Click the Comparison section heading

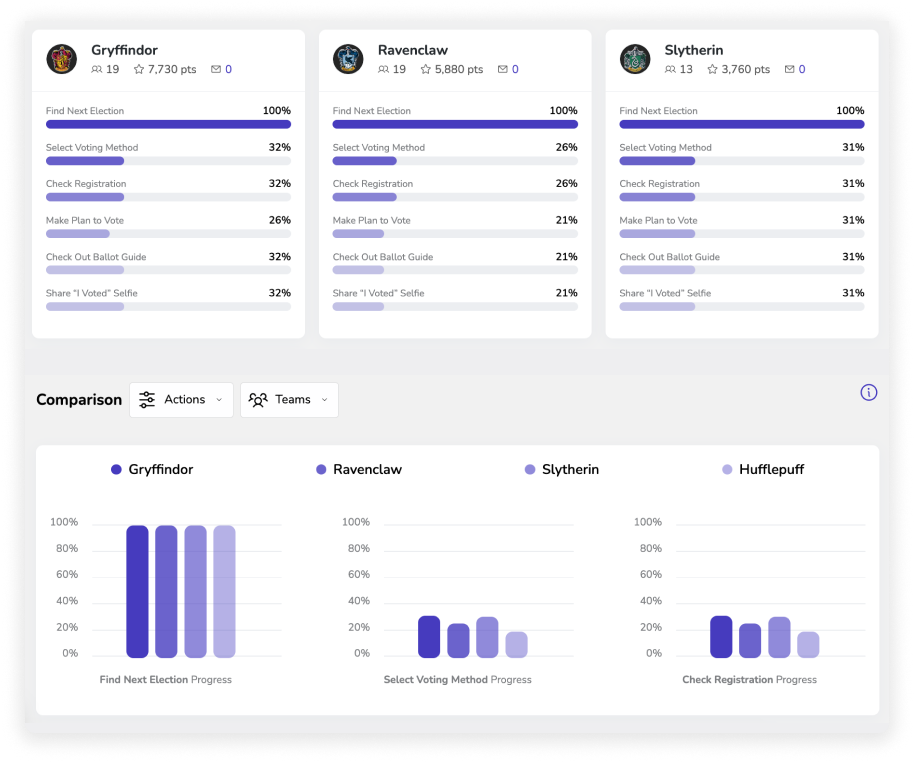point(79,399)
